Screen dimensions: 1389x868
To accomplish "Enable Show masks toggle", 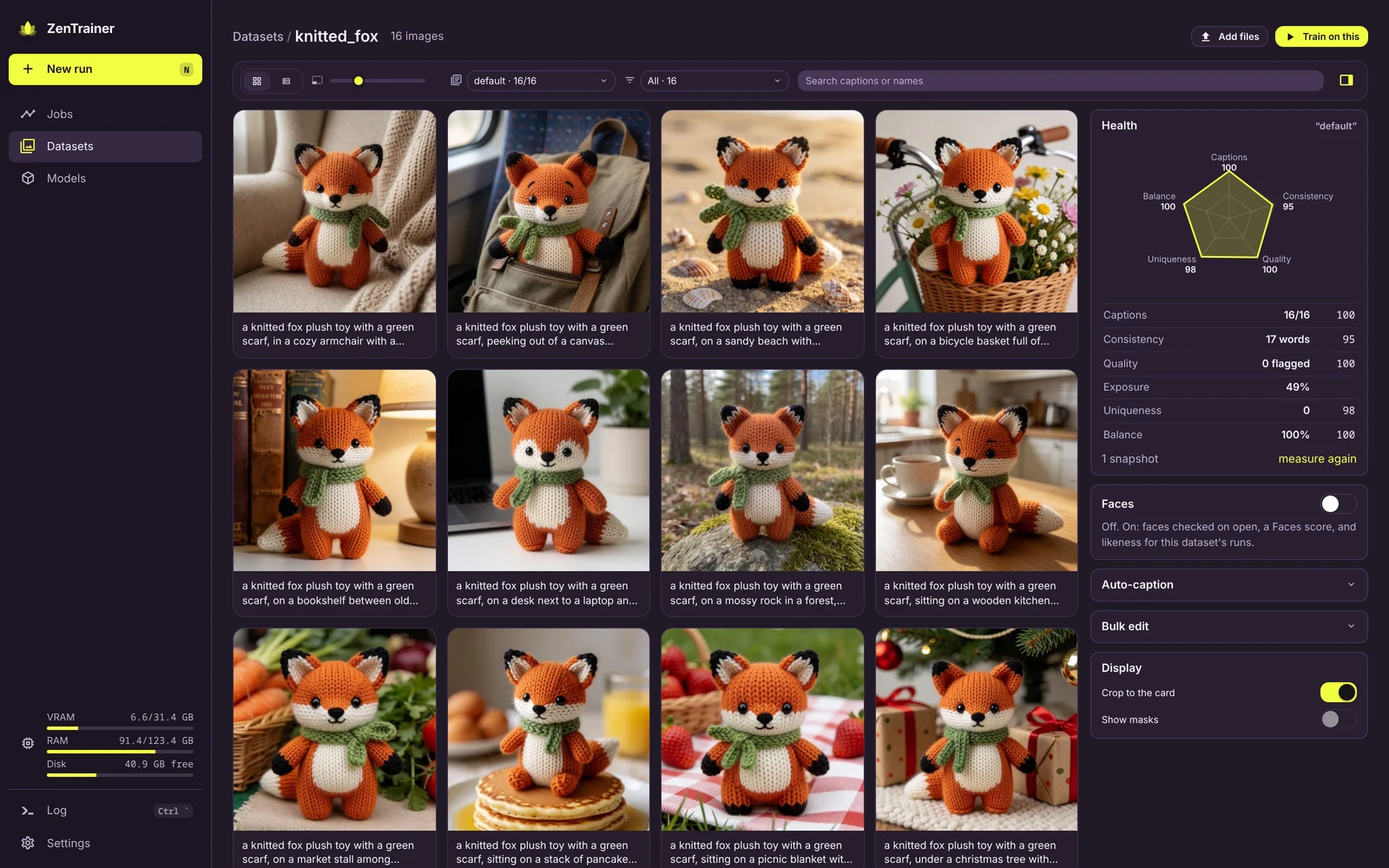I will point(1338,720).
